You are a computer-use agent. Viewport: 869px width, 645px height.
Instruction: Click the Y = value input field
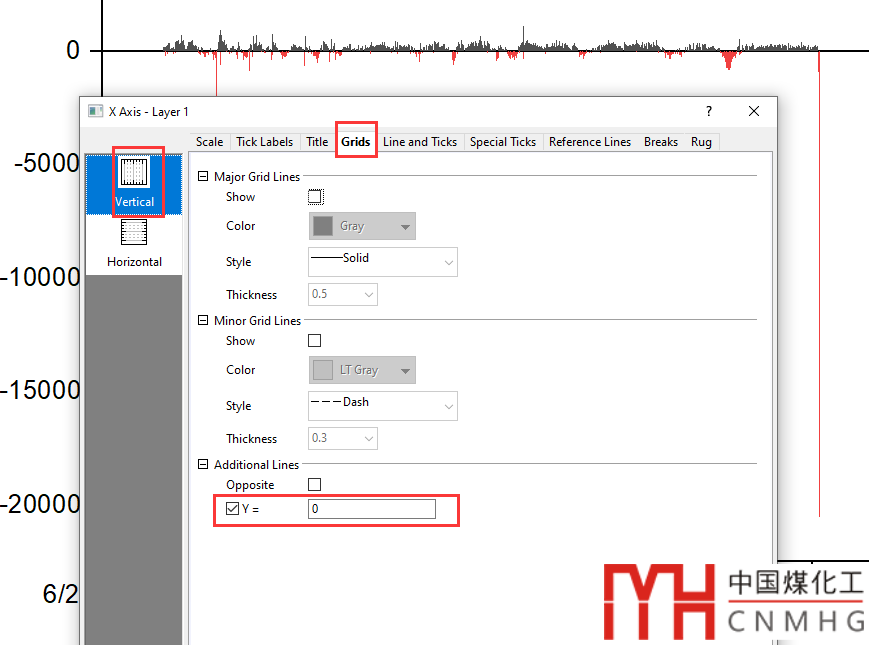[x=372, y=509]
